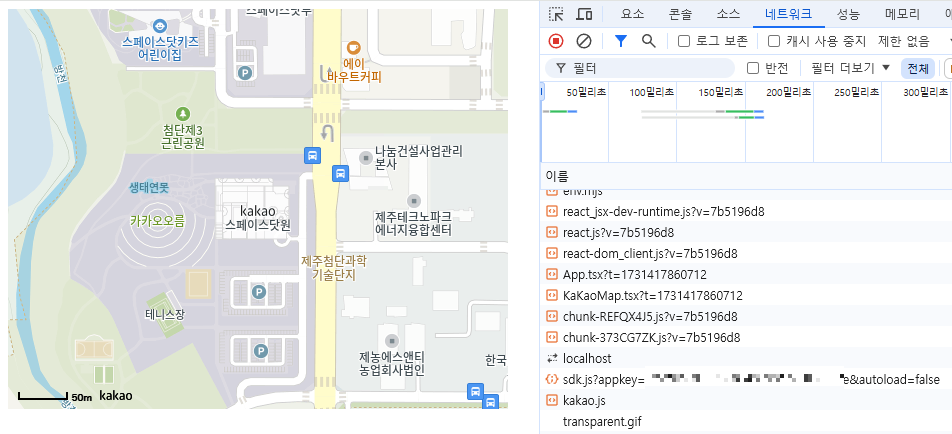Click the parking icon right of 테니스장
This screenshot has height=434, width=952.
coord(259,293)
